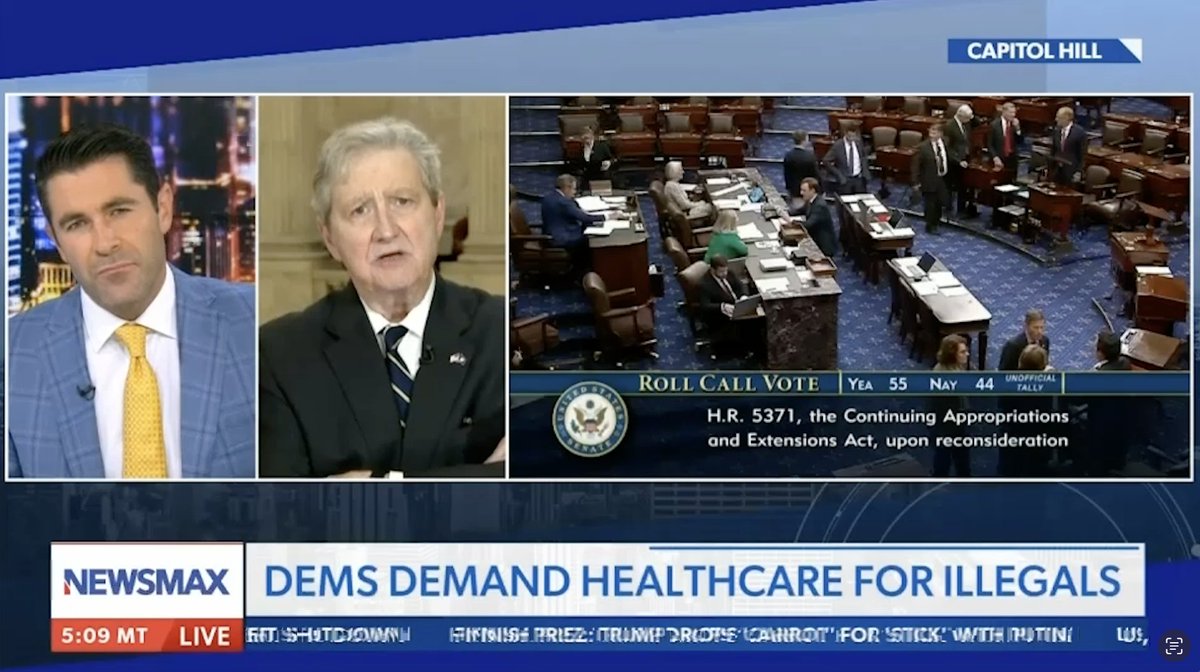This screenshot has height=672, width=1200.
Task: Click the 5:09 MT time indicator
Action: pos(105,635)
